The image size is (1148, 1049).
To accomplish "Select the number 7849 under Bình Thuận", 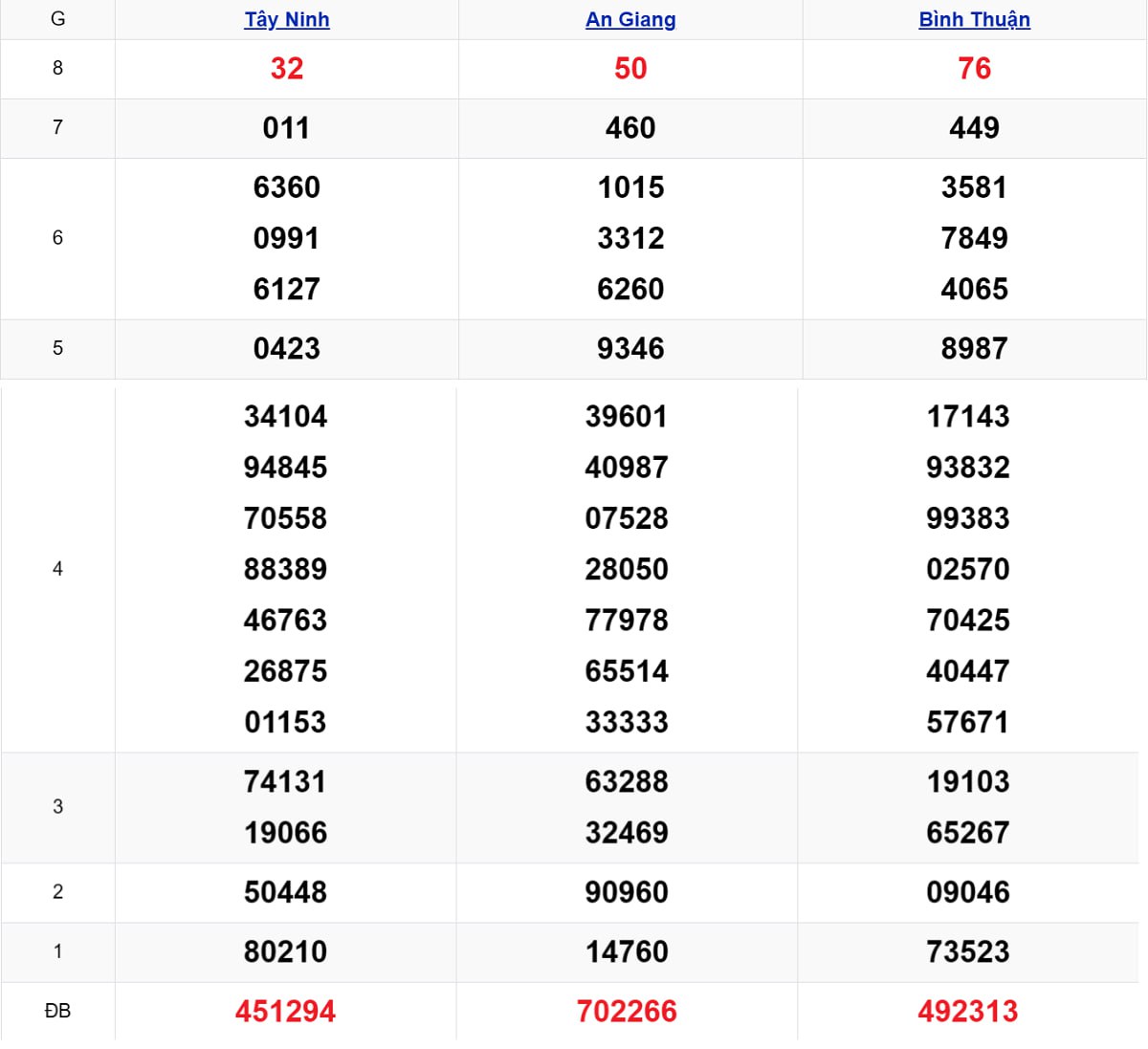I will (x=974, y=238).
